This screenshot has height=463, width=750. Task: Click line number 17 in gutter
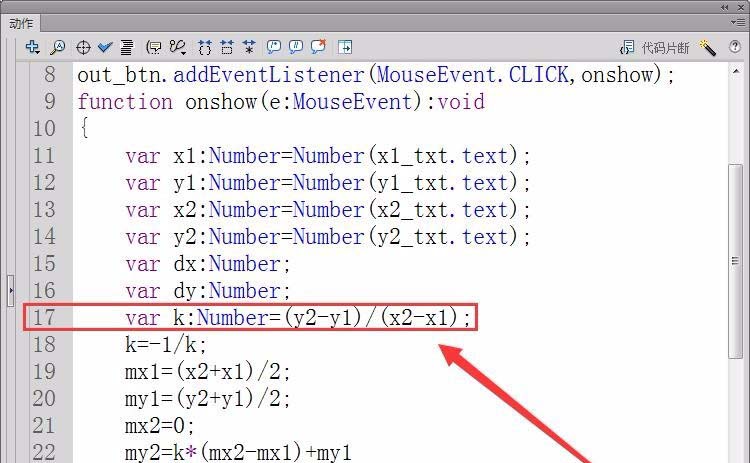pos(44,318)
